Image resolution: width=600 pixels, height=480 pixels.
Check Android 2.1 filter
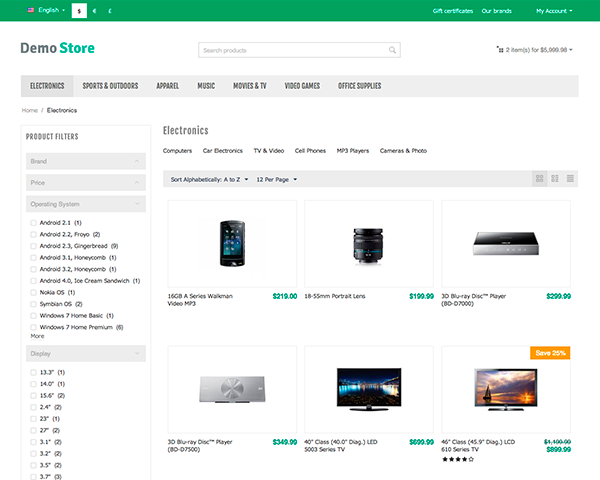tap(33, 223)
